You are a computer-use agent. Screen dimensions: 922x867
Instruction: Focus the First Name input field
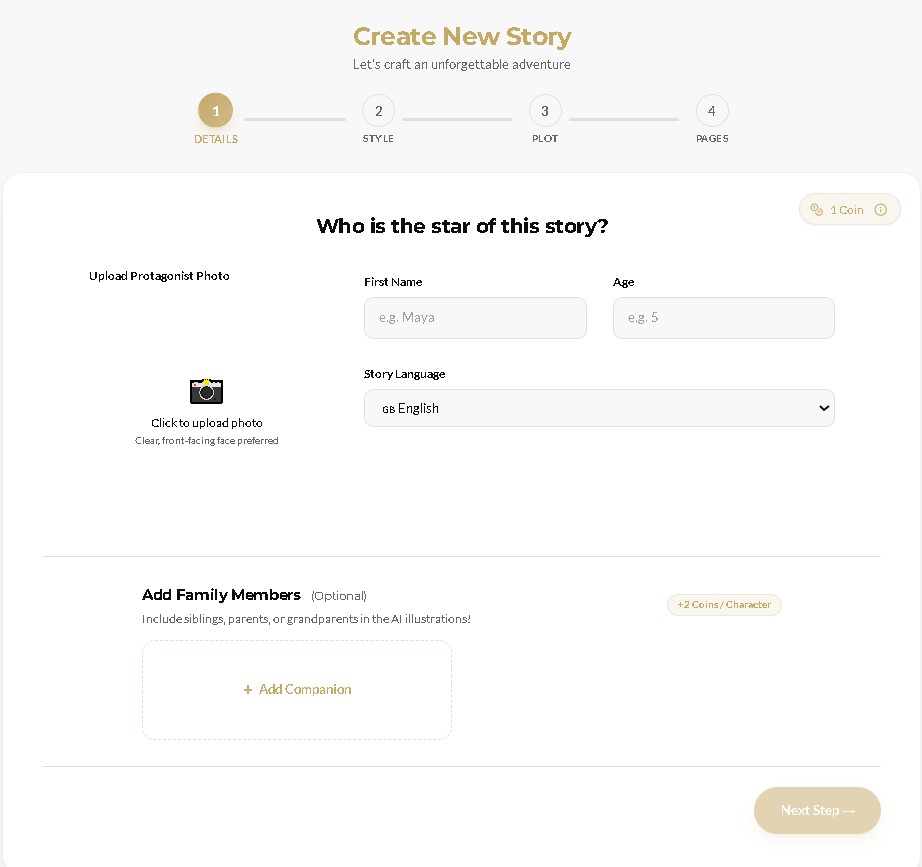pyautogui.click(x=475, y=318)
